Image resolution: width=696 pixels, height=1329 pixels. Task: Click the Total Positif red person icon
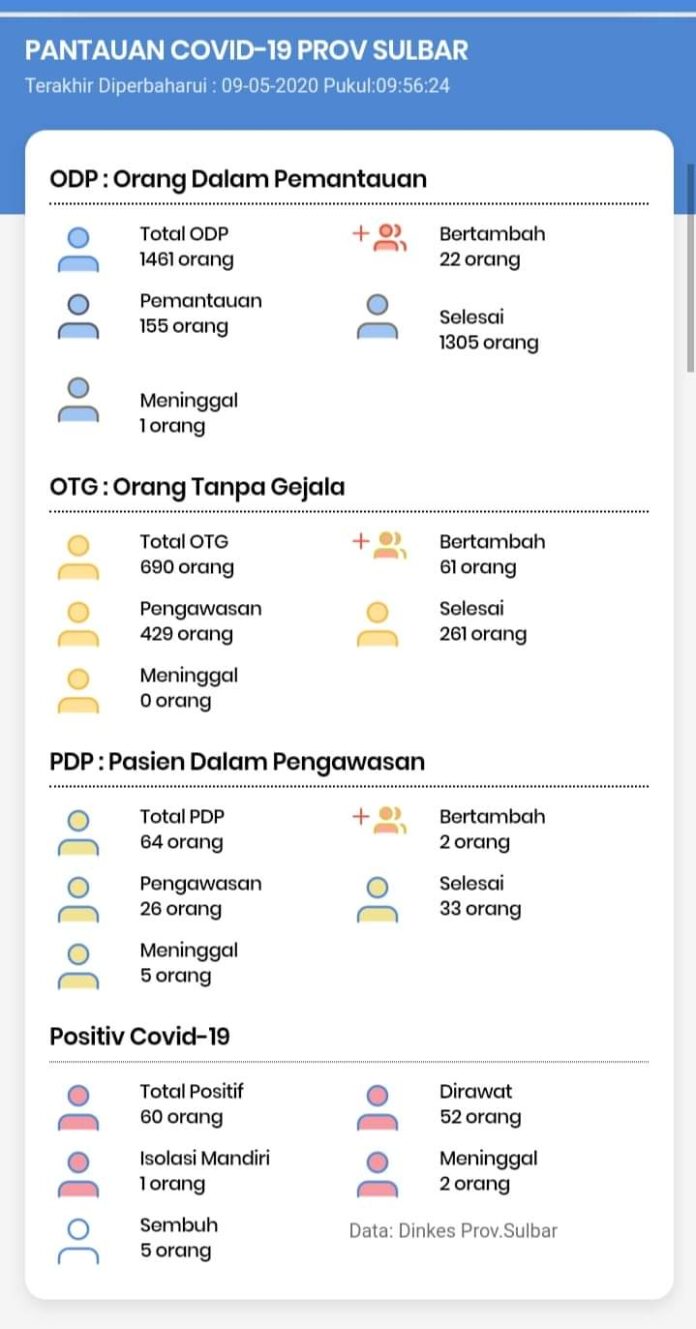pyautogui.click(x=78, y=1108)
